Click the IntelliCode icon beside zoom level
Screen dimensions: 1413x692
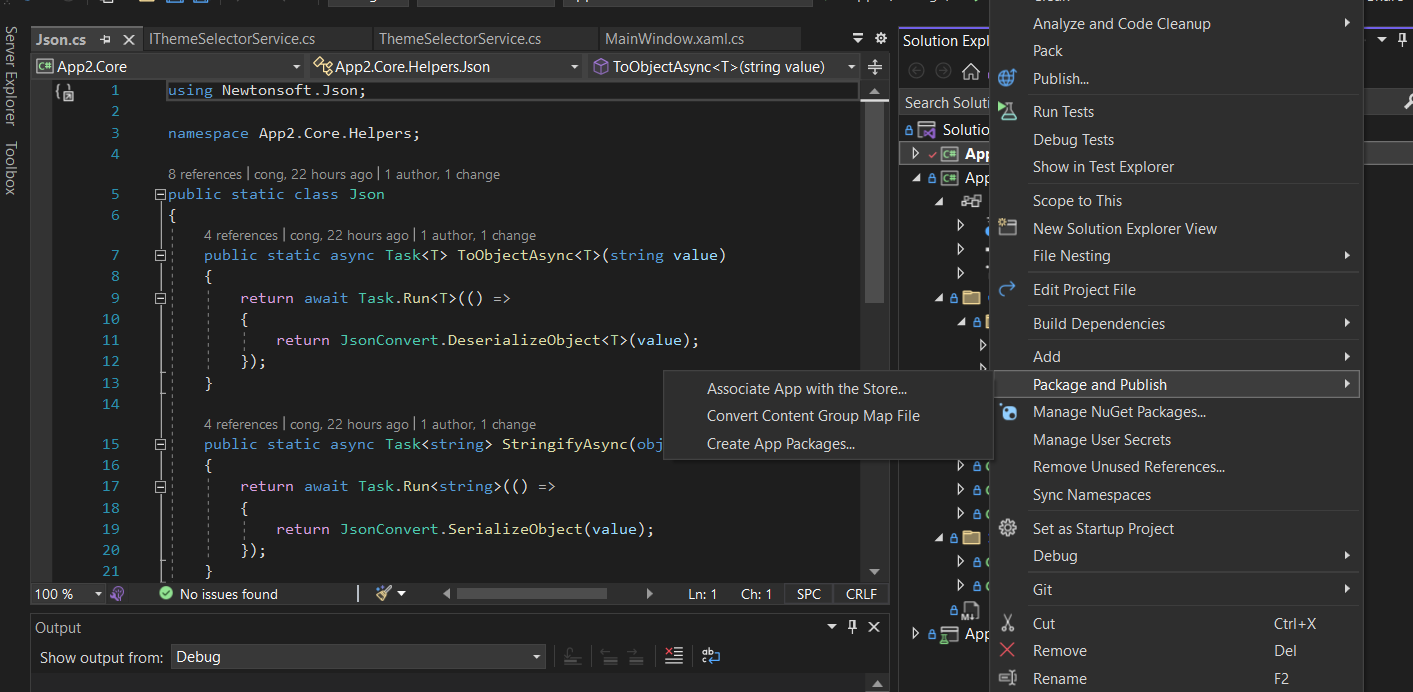click(118, 594)
